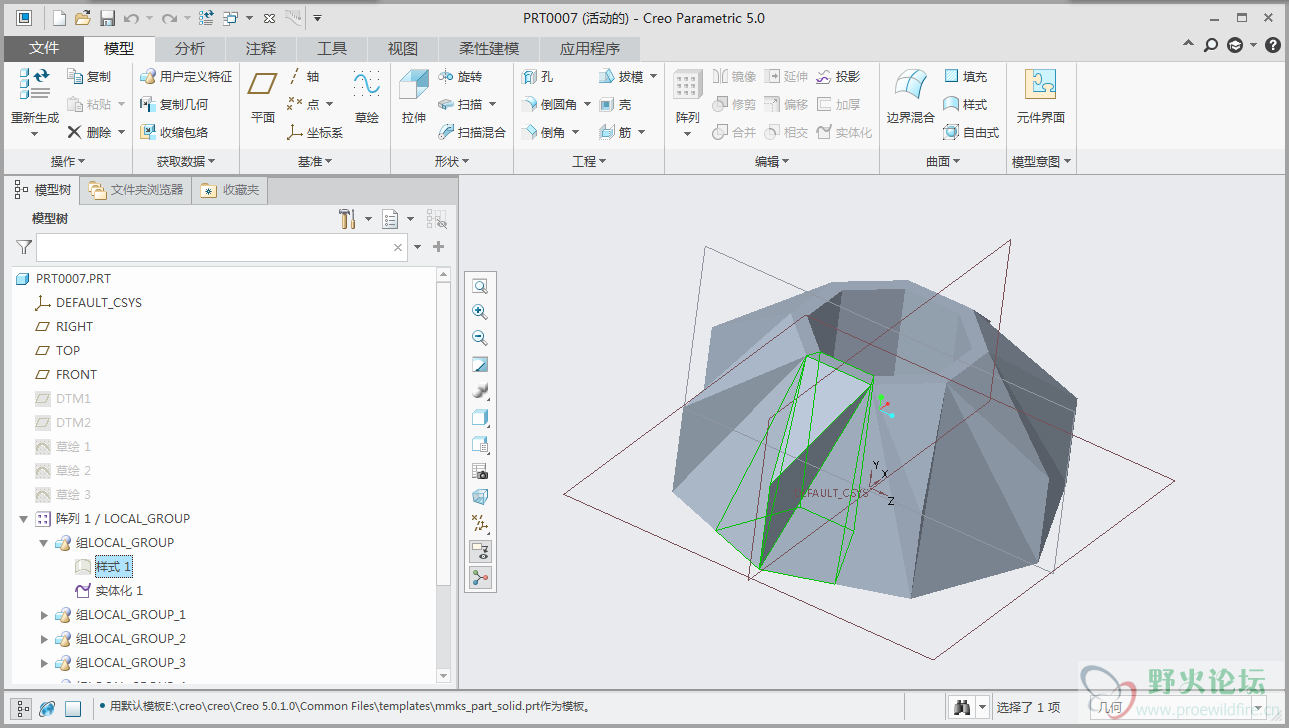Create a new file with blank page icon
This screenshot has width=1289, height=728.
click(x=59, y=18)
